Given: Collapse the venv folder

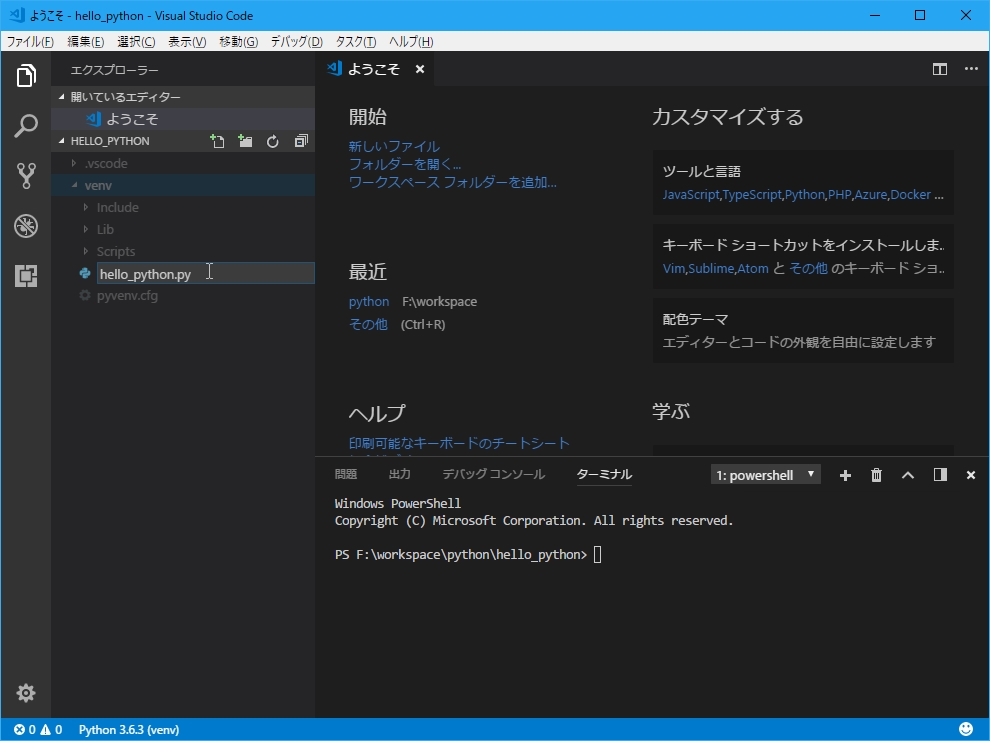Looking at the screenshot, I should click(x=183, y=186).
